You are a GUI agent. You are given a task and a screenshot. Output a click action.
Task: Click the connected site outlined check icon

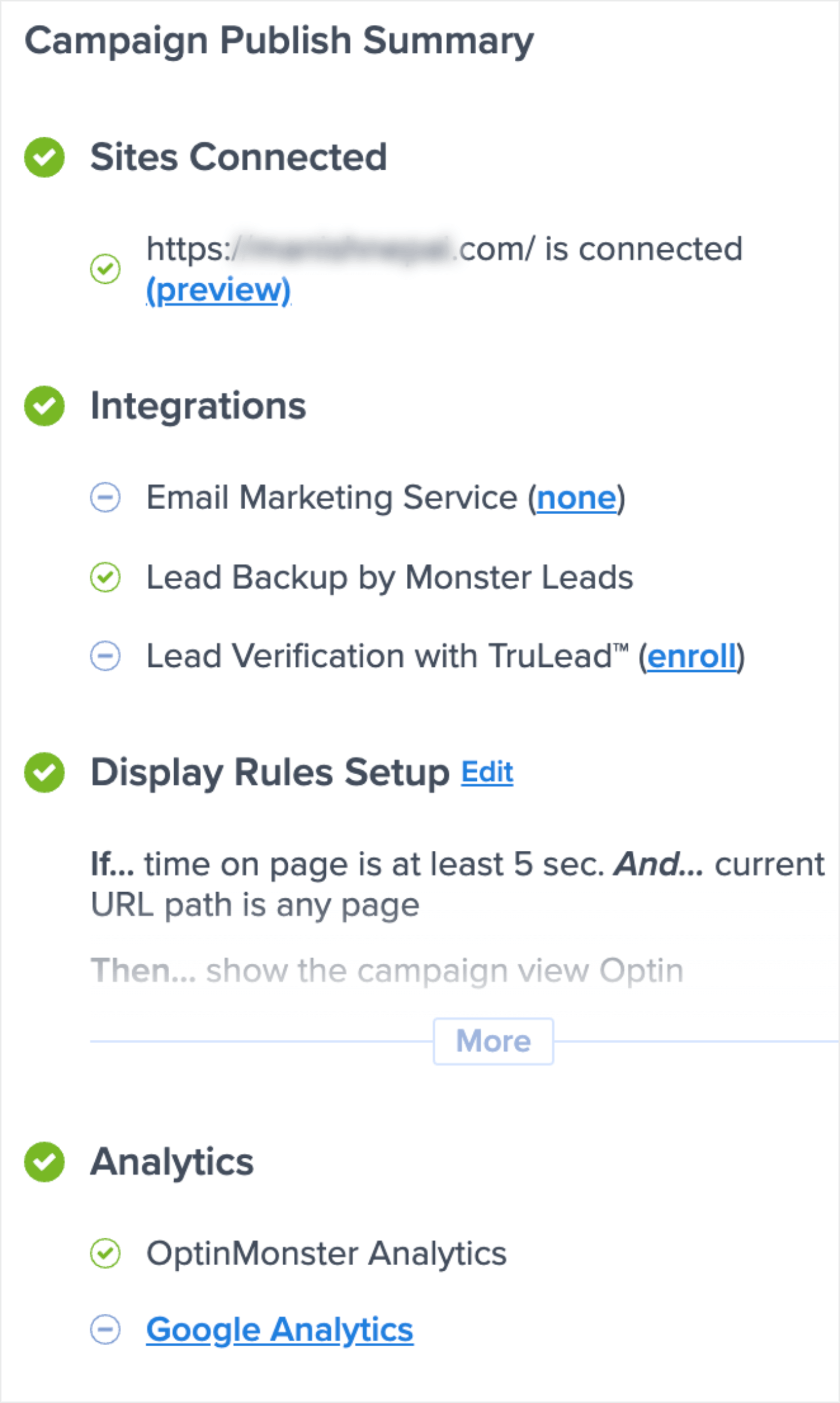(x=105, y=268)
